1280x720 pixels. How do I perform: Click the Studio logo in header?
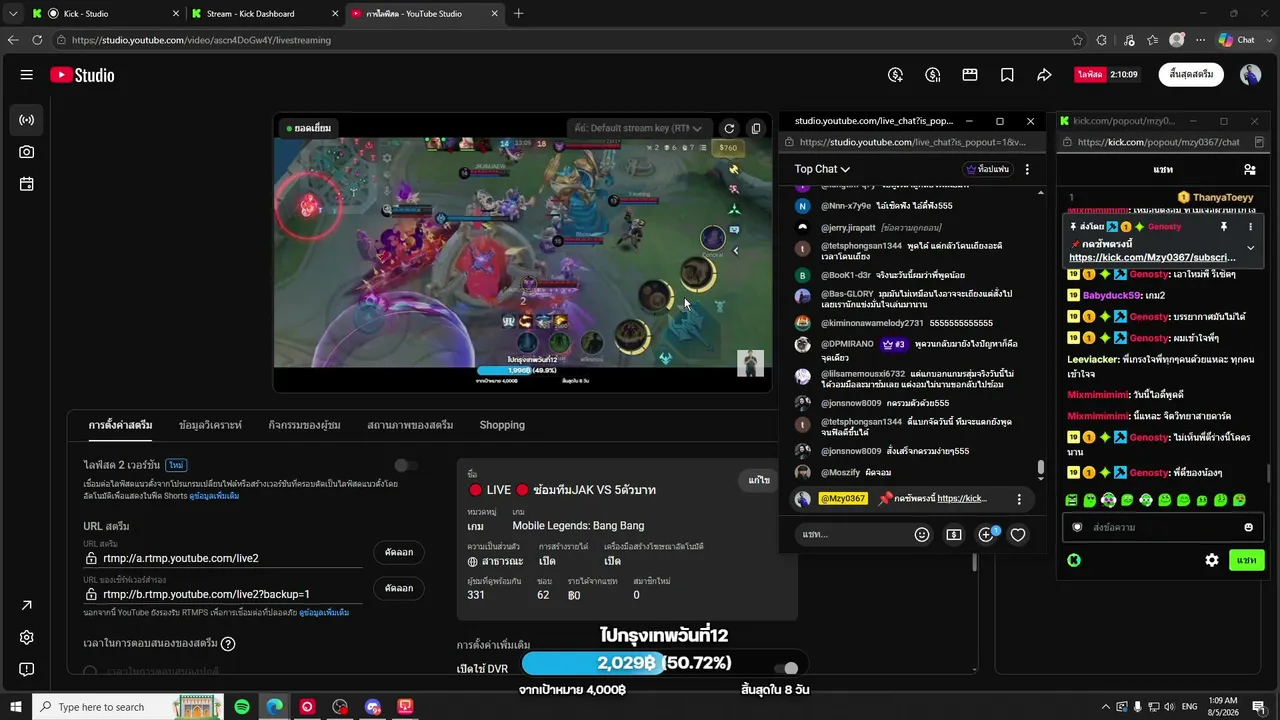pos(82,75)
